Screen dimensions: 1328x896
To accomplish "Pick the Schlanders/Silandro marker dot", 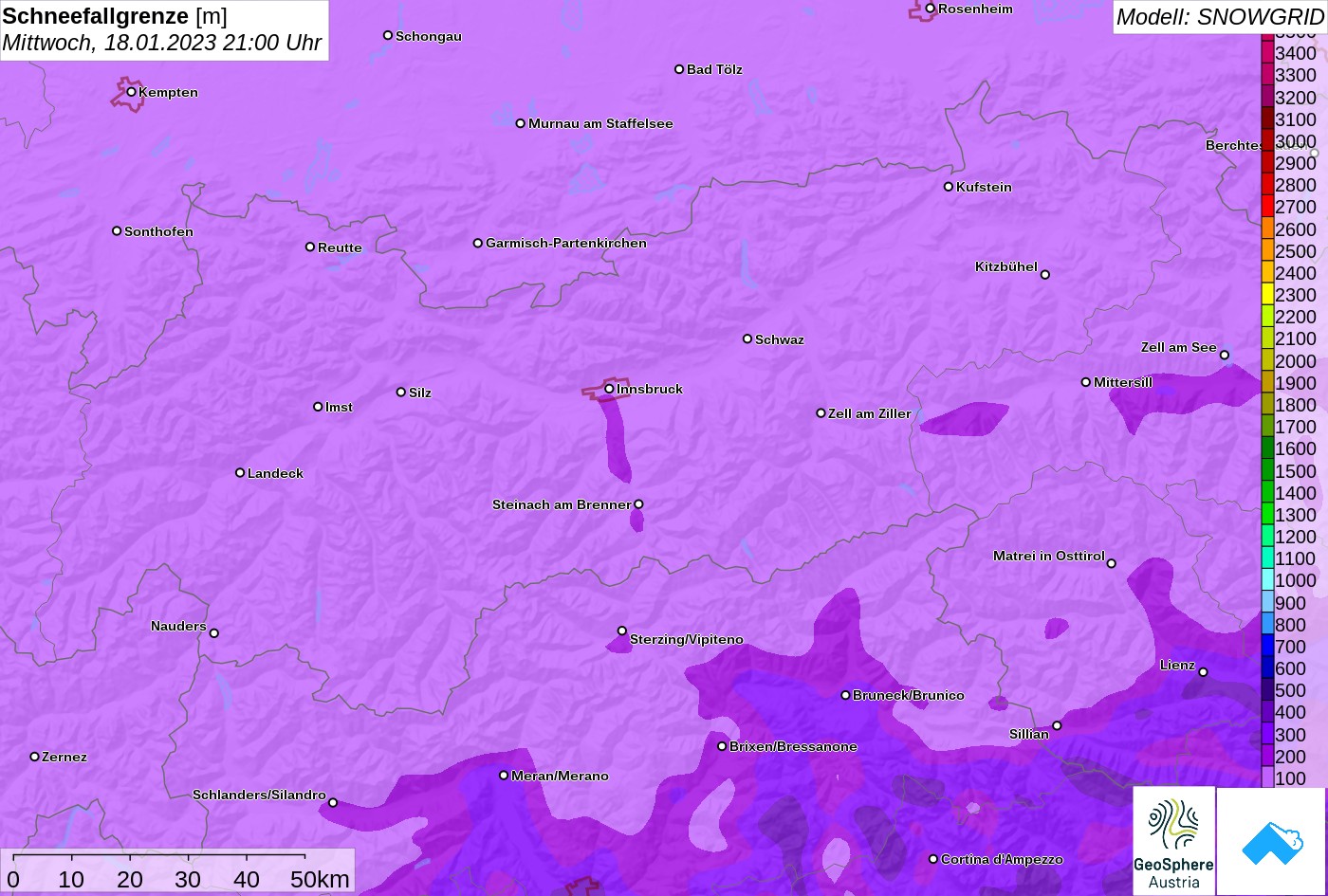I will pos(333,803).
